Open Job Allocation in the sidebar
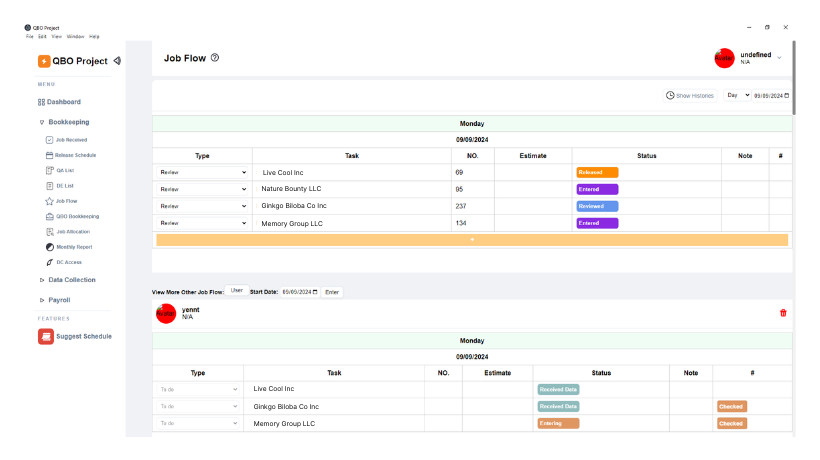The height and width of the screenshot is (460, 820). pyautogui.click(x=73, y=231)
